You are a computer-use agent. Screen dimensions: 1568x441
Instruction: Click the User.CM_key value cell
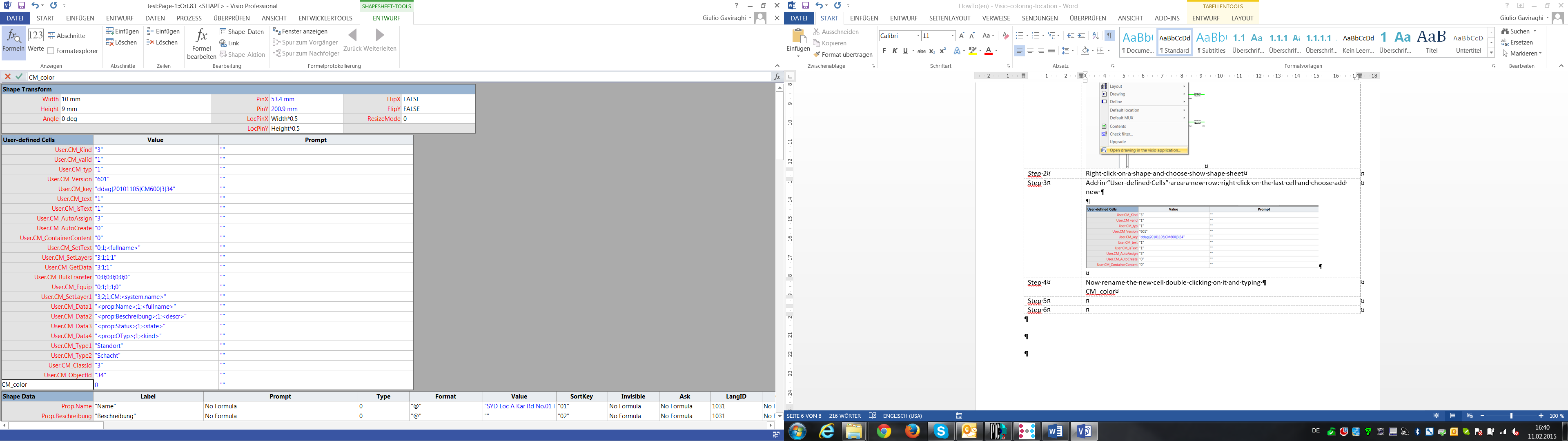[156, 189]
